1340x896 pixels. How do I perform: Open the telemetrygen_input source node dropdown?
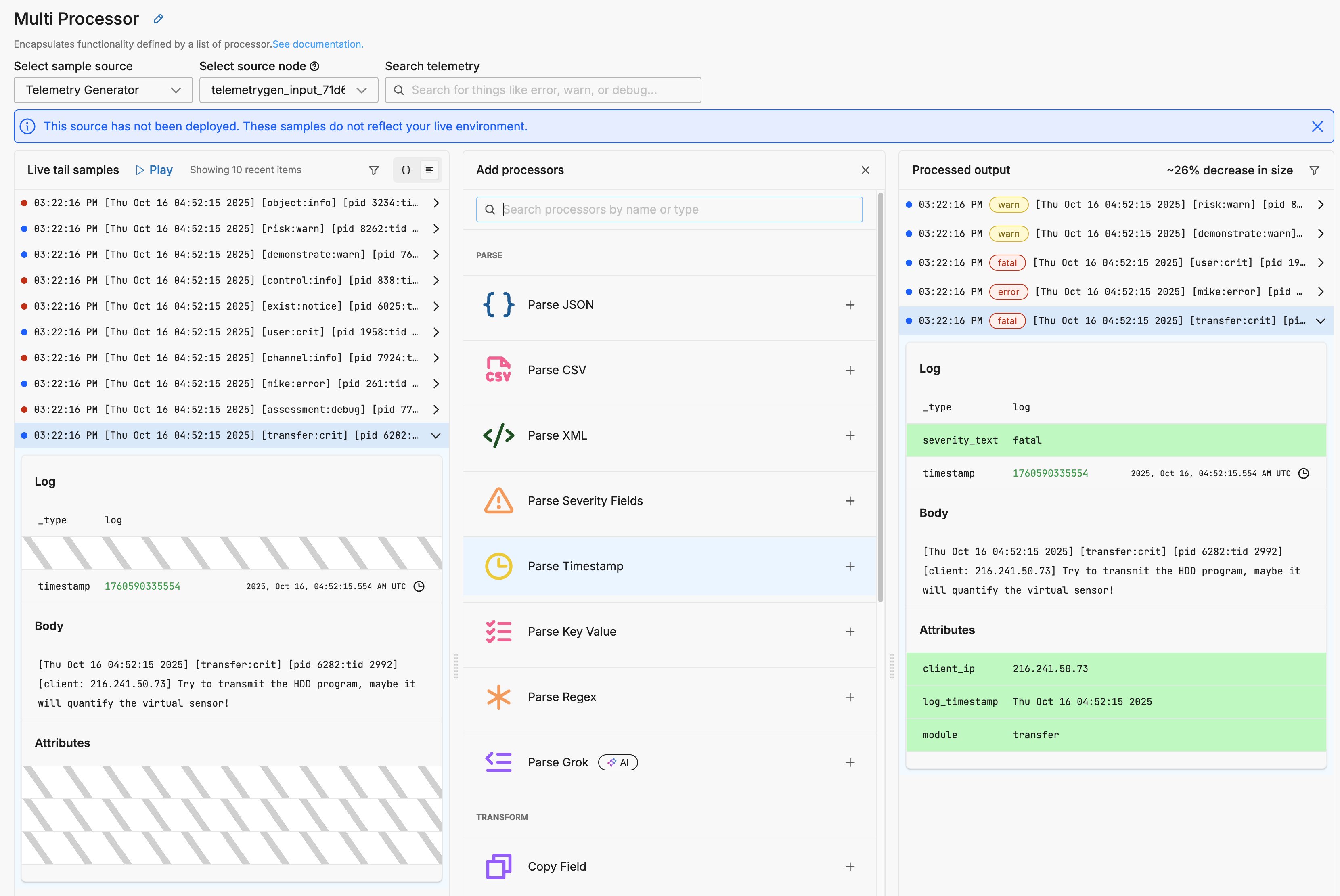coord(289,90)
